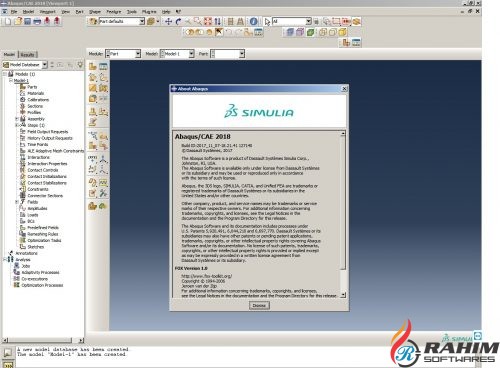Close About Abaqus dialog with X button
The width and height of the screenshot is (500, 368).
344,89
